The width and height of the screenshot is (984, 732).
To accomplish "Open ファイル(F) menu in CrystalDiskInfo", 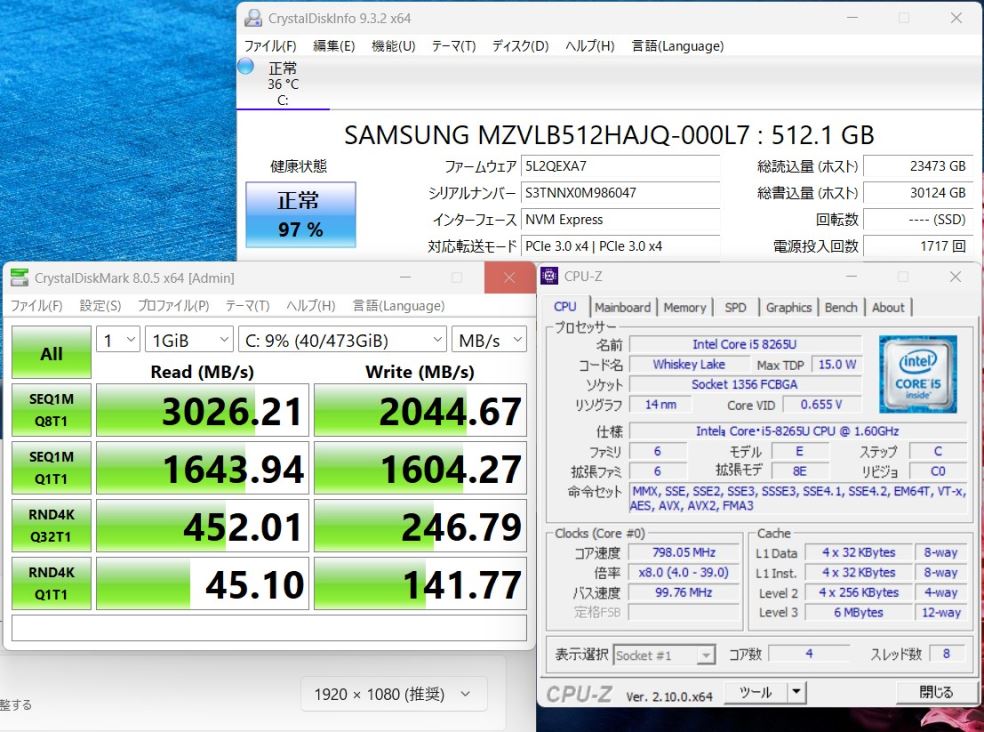I will (x=270, y=46).
